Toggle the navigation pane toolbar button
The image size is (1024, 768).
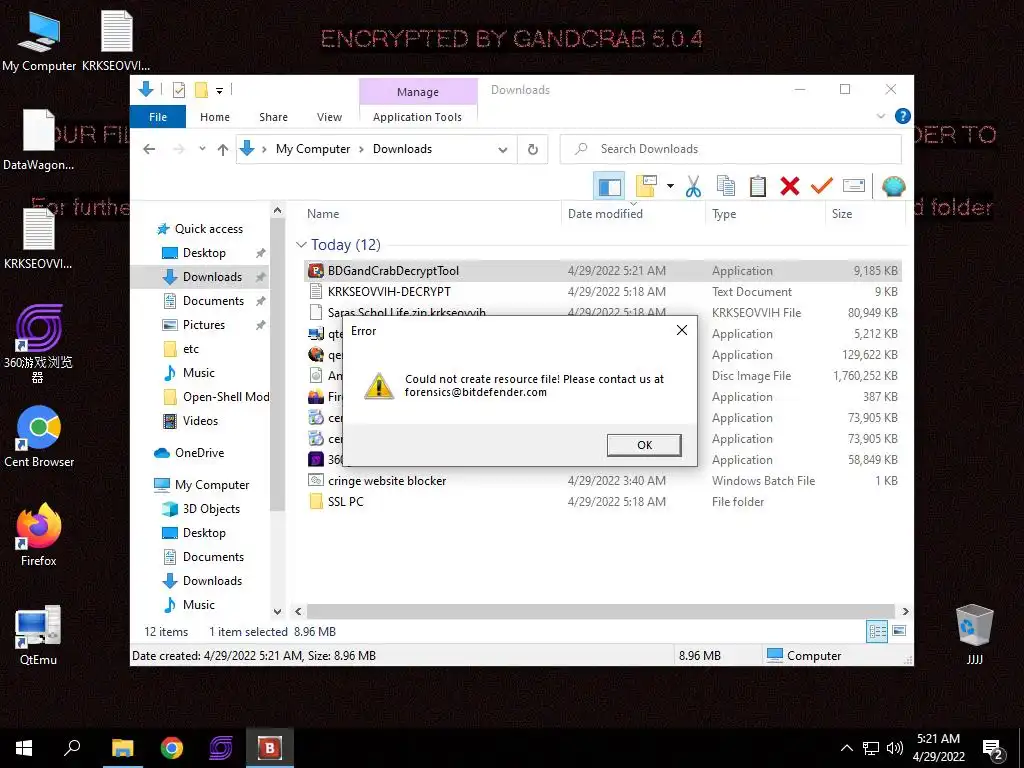pyautogui.click(x=609, y=186)
